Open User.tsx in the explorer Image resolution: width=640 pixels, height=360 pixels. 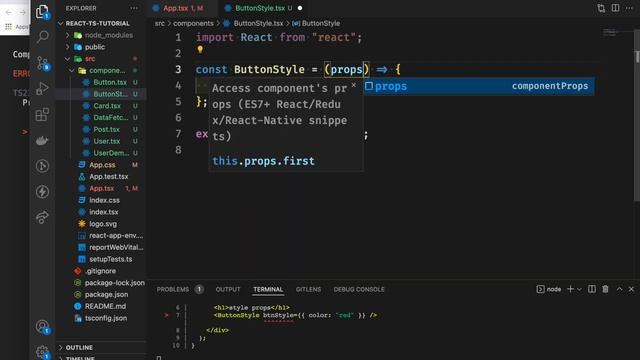click(107, 141)
